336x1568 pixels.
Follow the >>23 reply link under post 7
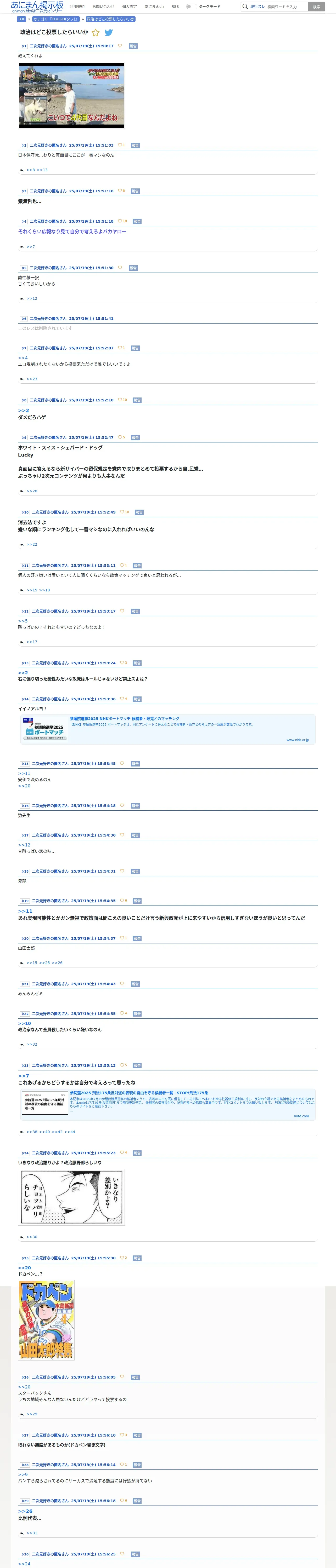point(32,379)
